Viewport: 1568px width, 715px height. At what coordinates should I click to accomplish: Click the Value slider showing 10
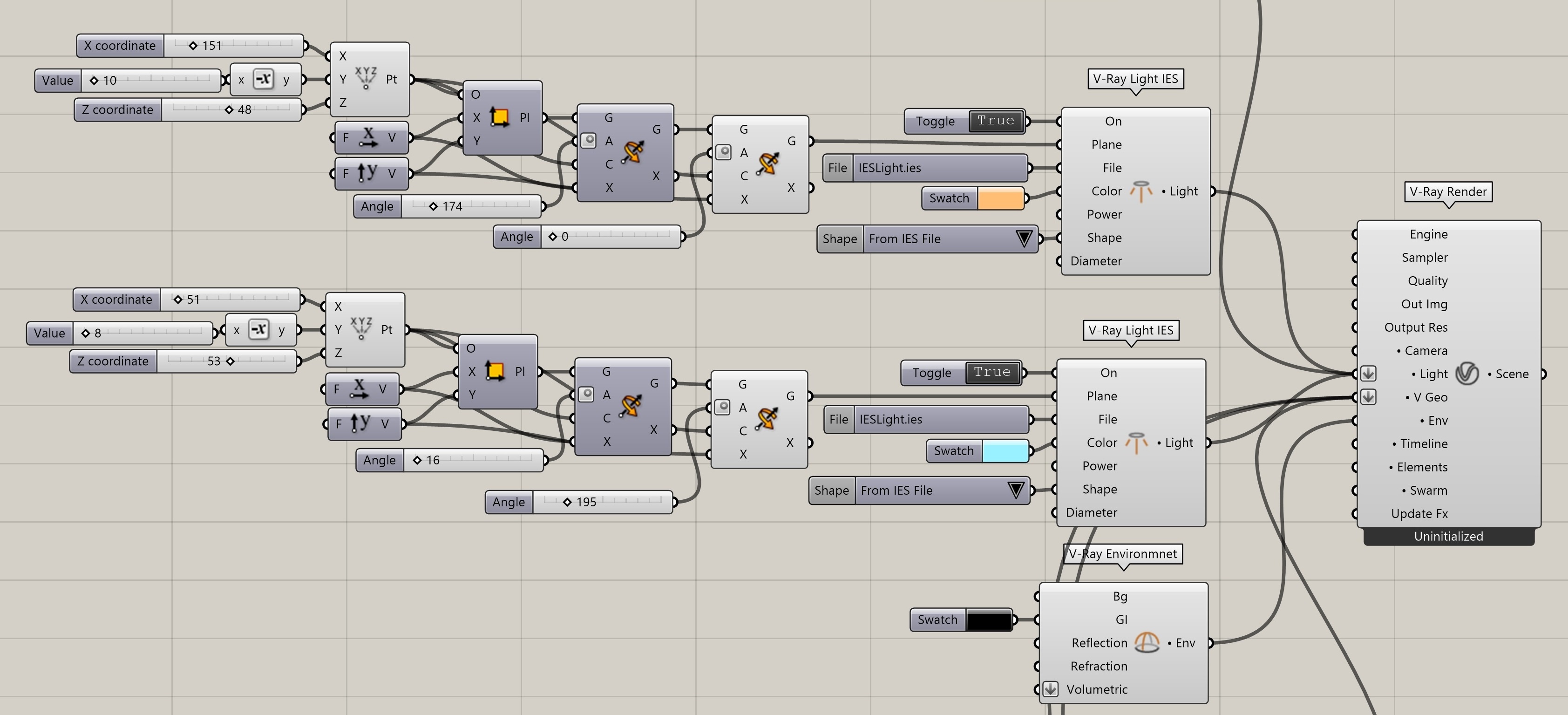[x=151, y=80]
